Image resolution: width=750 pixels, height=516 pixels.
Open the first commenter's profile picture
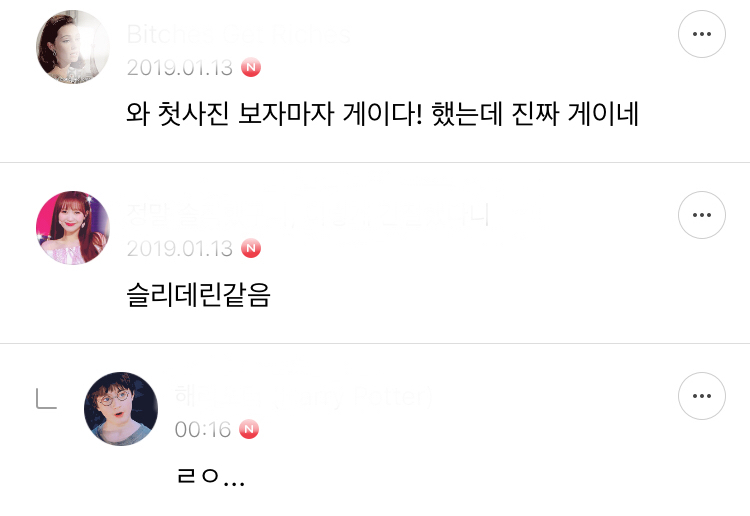(73, 47)
